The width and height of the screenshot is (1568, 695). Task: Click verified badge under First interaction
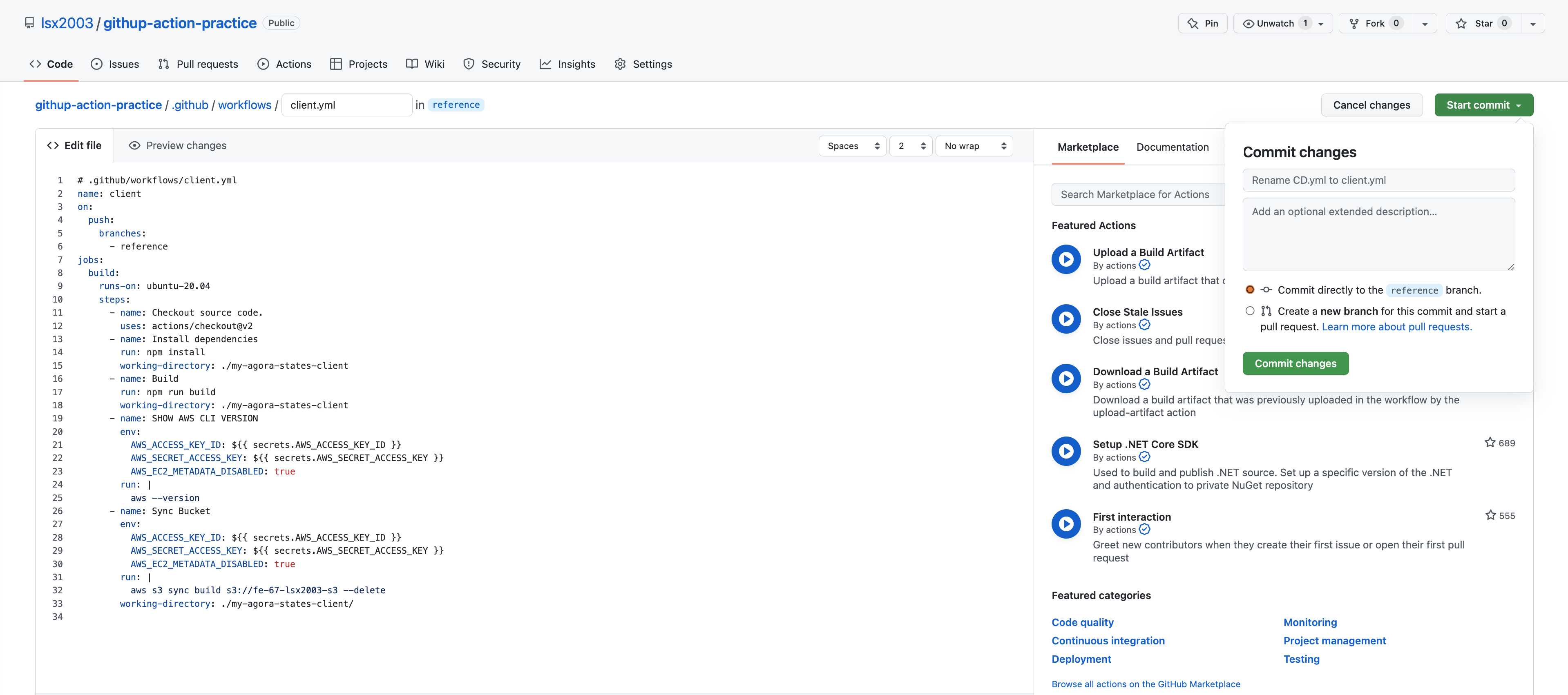point(1144,529)
